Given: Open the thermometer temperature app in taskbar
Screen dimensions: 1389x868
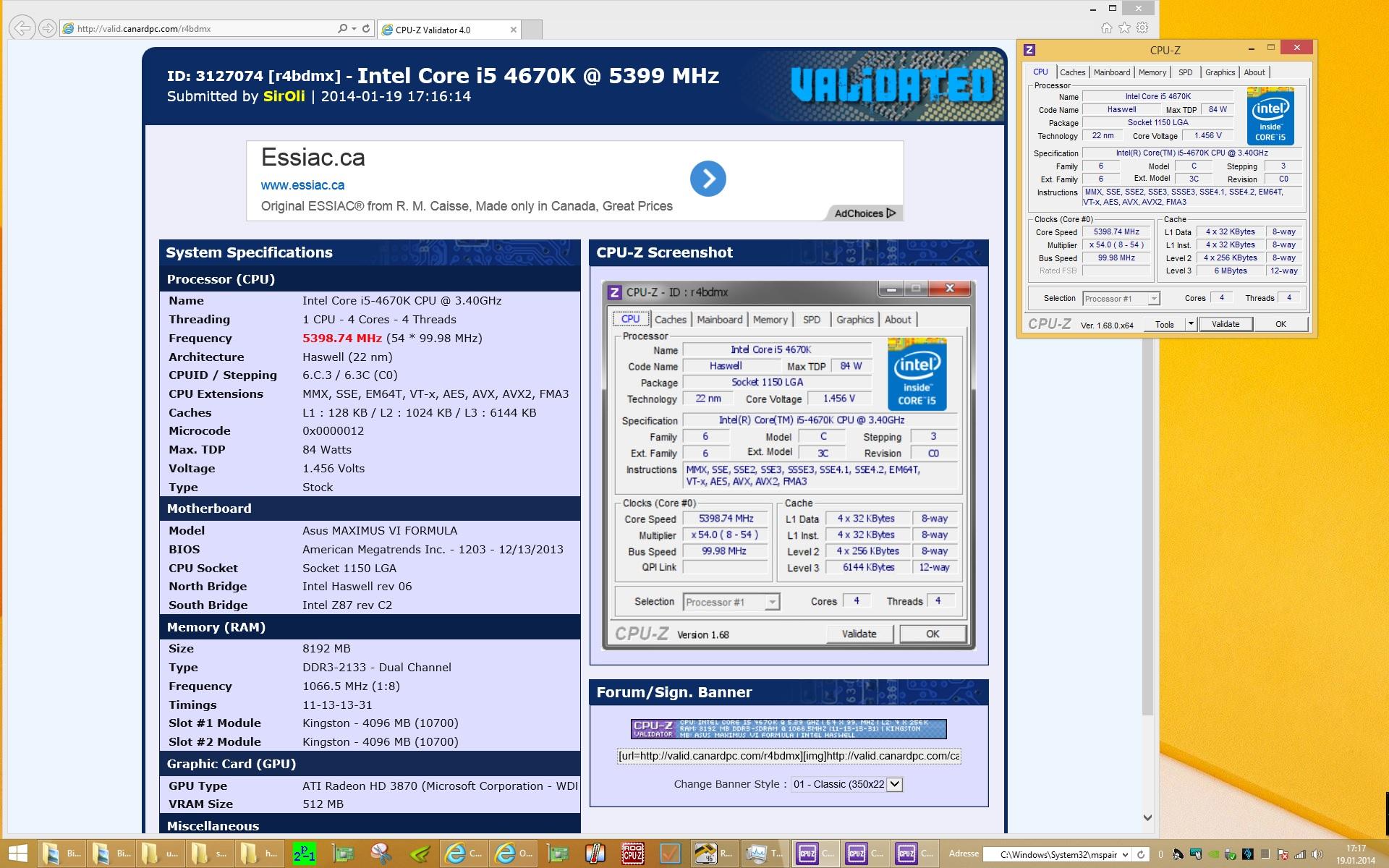Looking at the screenshot, I should (595, 854).
